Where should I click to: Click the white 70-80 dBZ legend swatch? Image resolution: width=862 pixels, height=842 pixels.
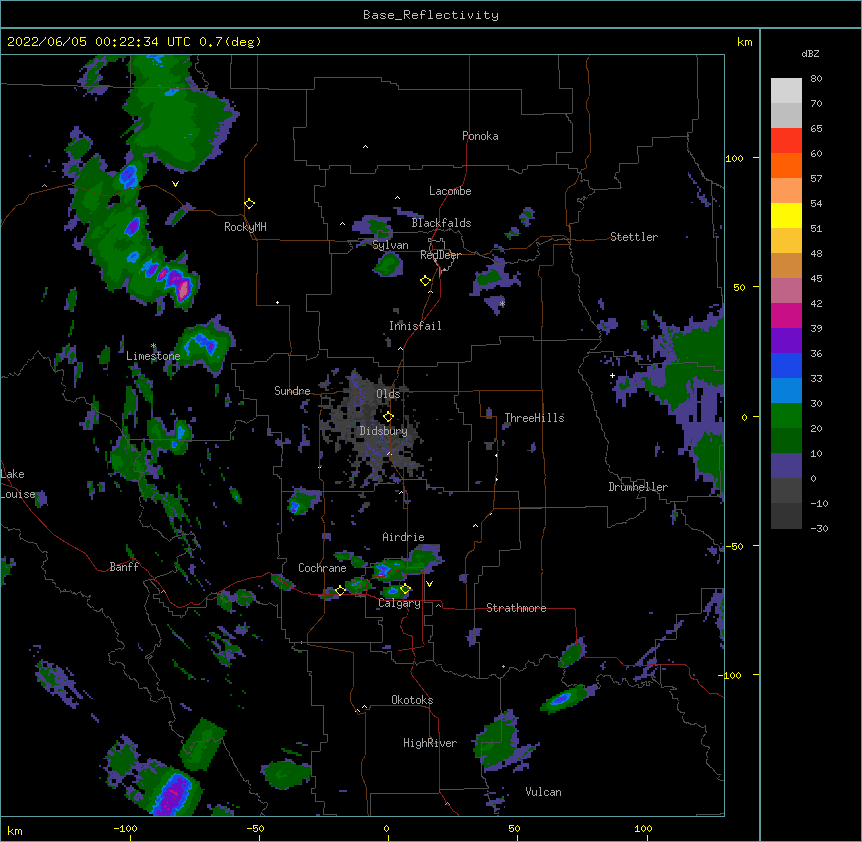click(x=786, y=91)
